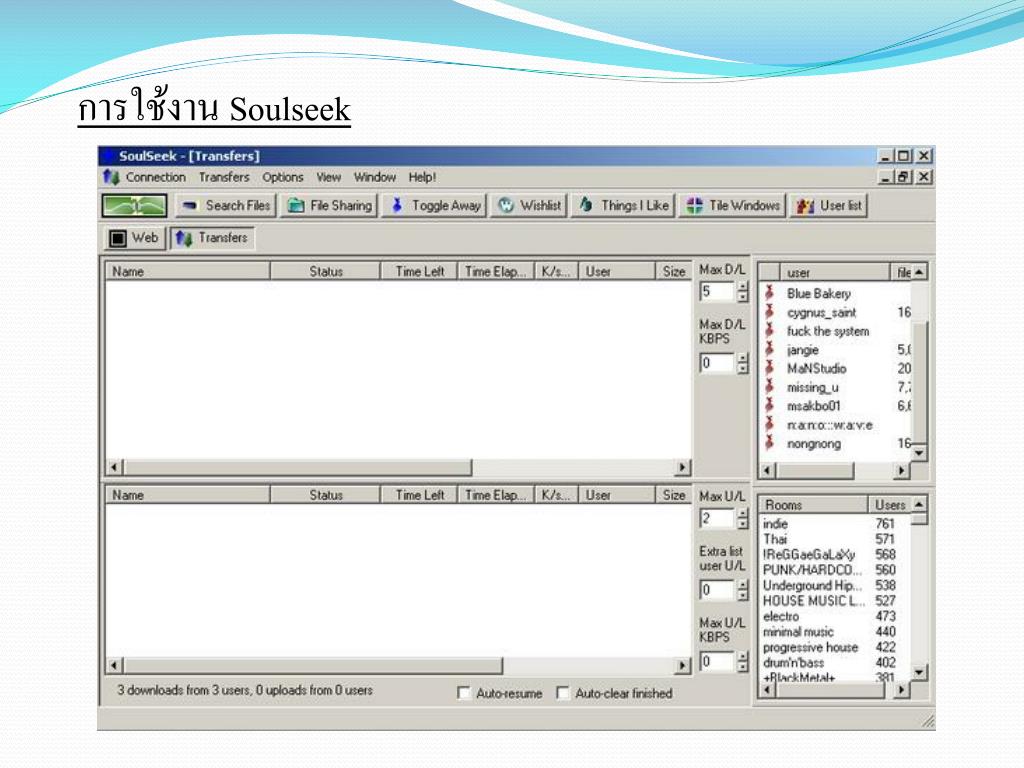
Task: Switch to the Transfers tab
Action: tap(212, 238)
